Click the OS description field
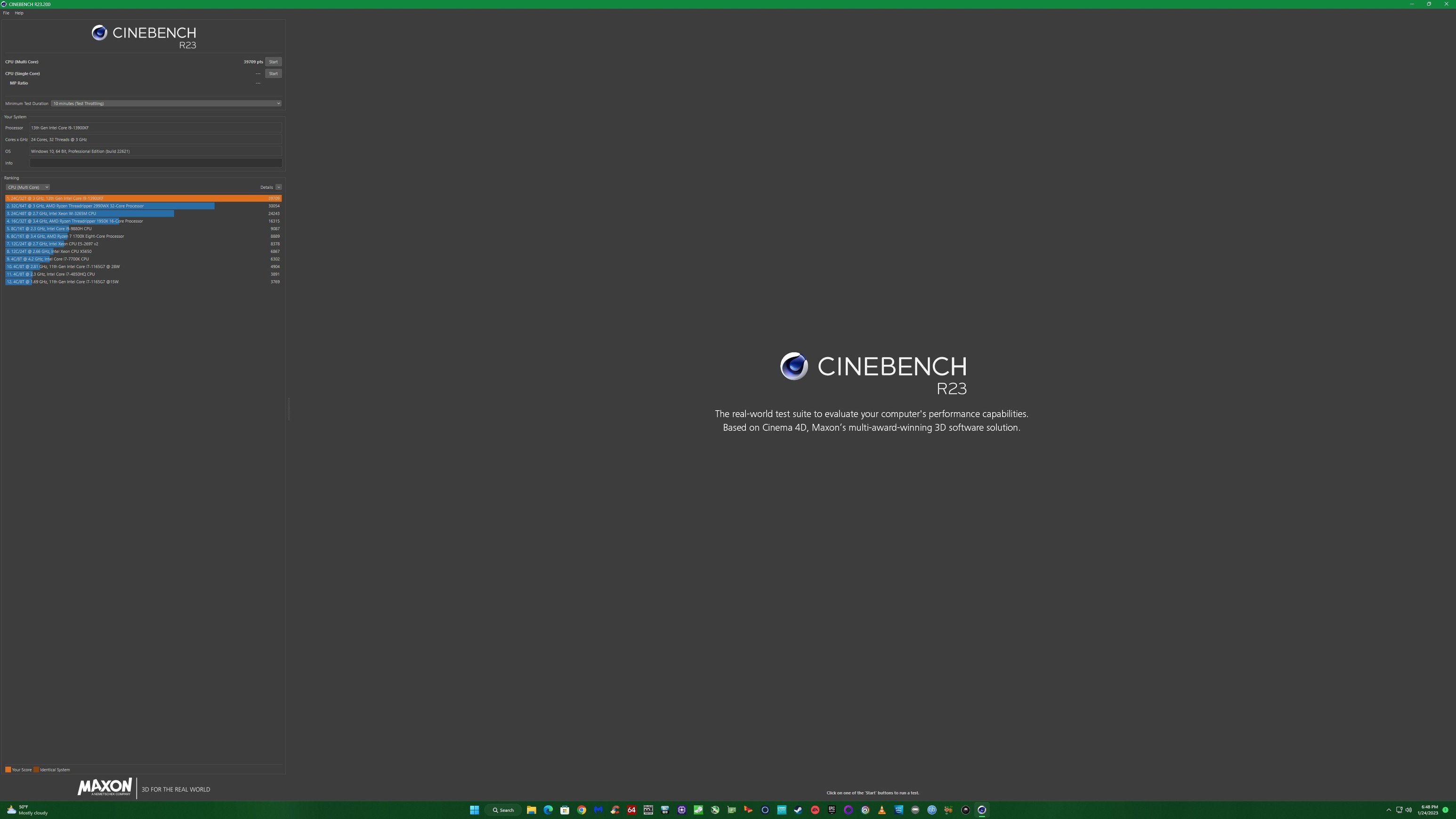The image size is (1456, 819). (155, 152)
